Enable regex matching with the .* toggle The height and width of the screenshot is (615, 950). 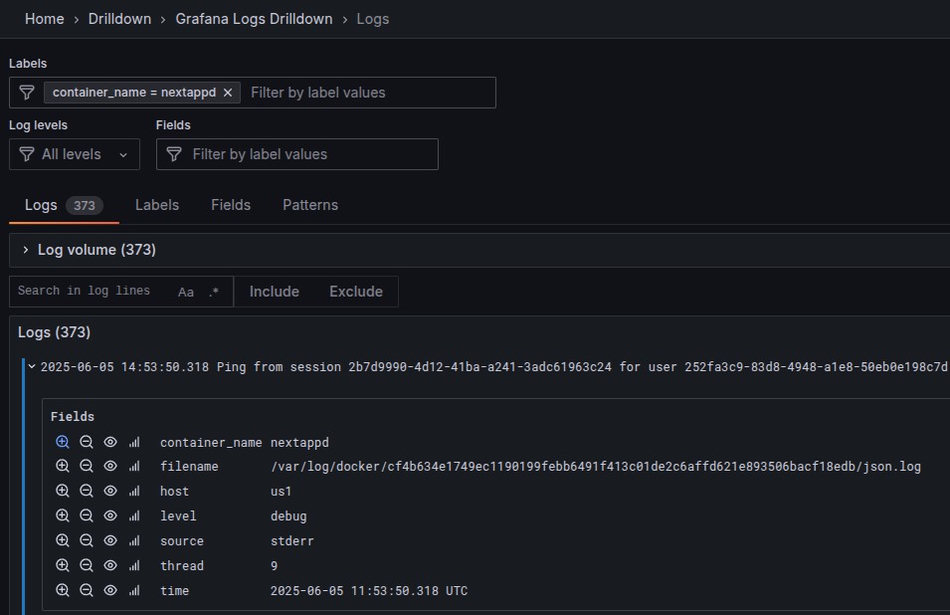[212, 291]
